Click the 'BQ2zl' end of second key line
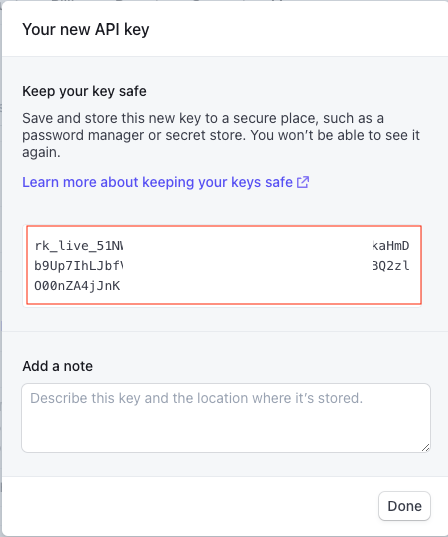This screenshot has height=537, width=448. coord(391,266)
